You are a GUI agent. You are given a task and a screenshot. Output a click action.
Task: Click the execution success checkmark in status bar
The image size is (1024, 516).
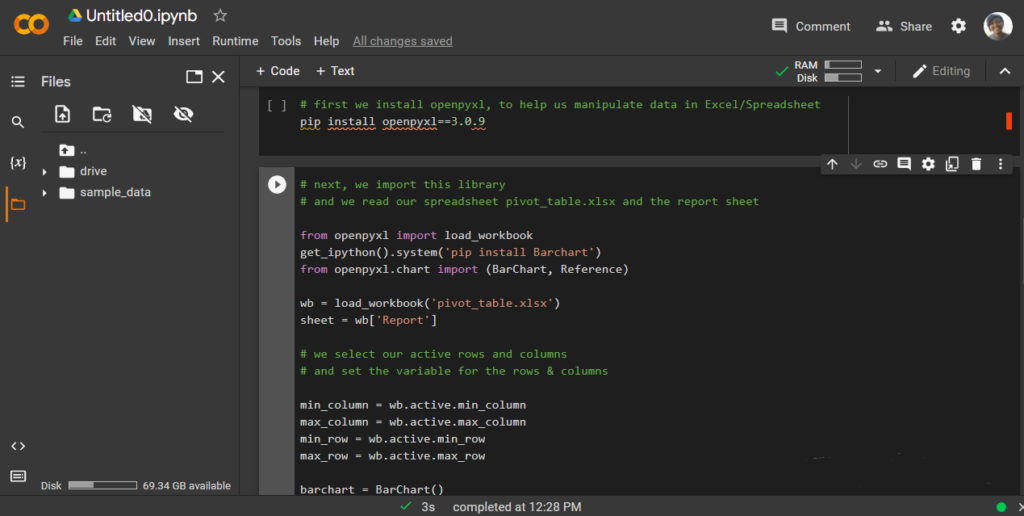406,506
